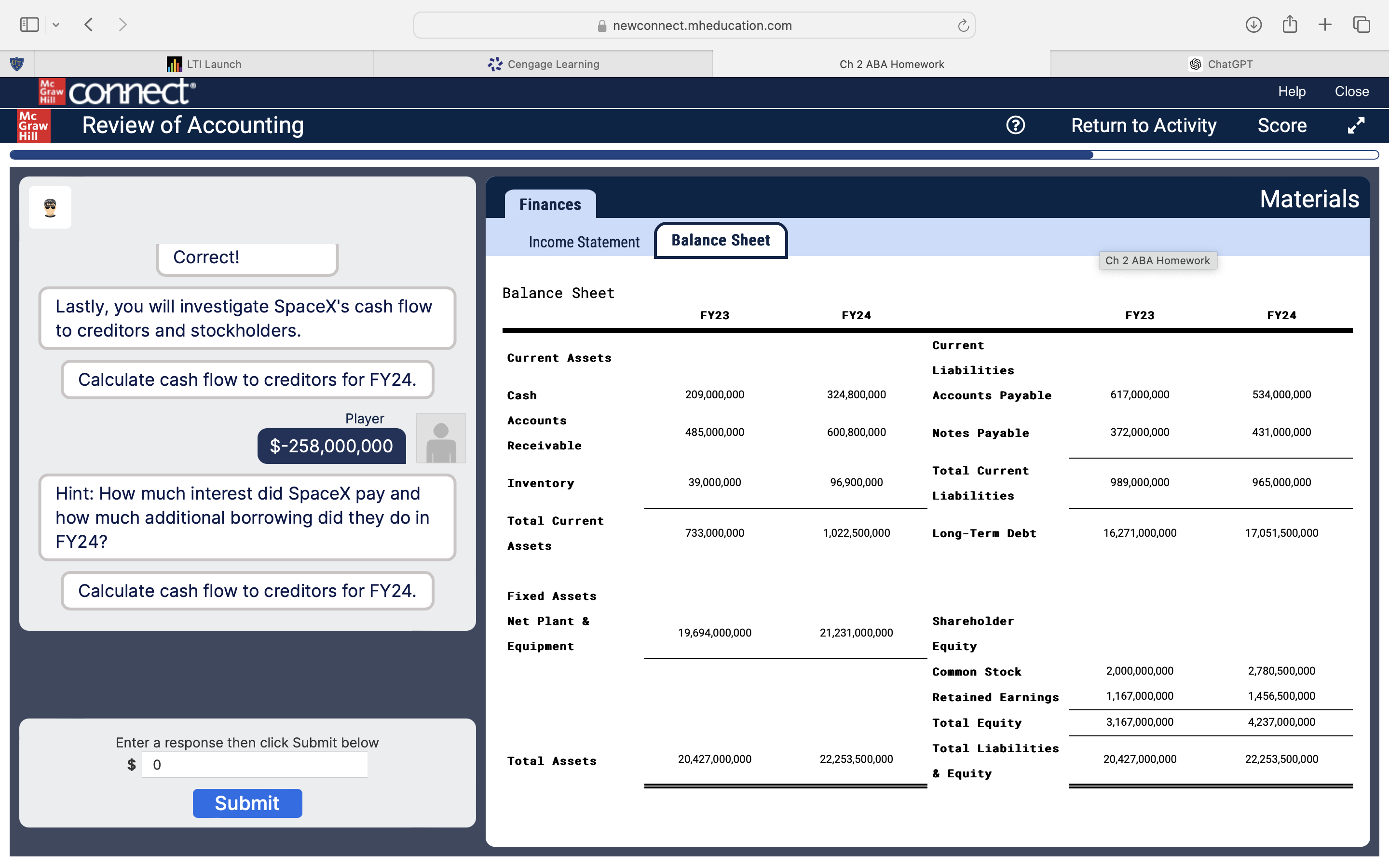1389x868 pixels.
Task: Click the Safari share icon
Action: click(x=1290, y=24)
